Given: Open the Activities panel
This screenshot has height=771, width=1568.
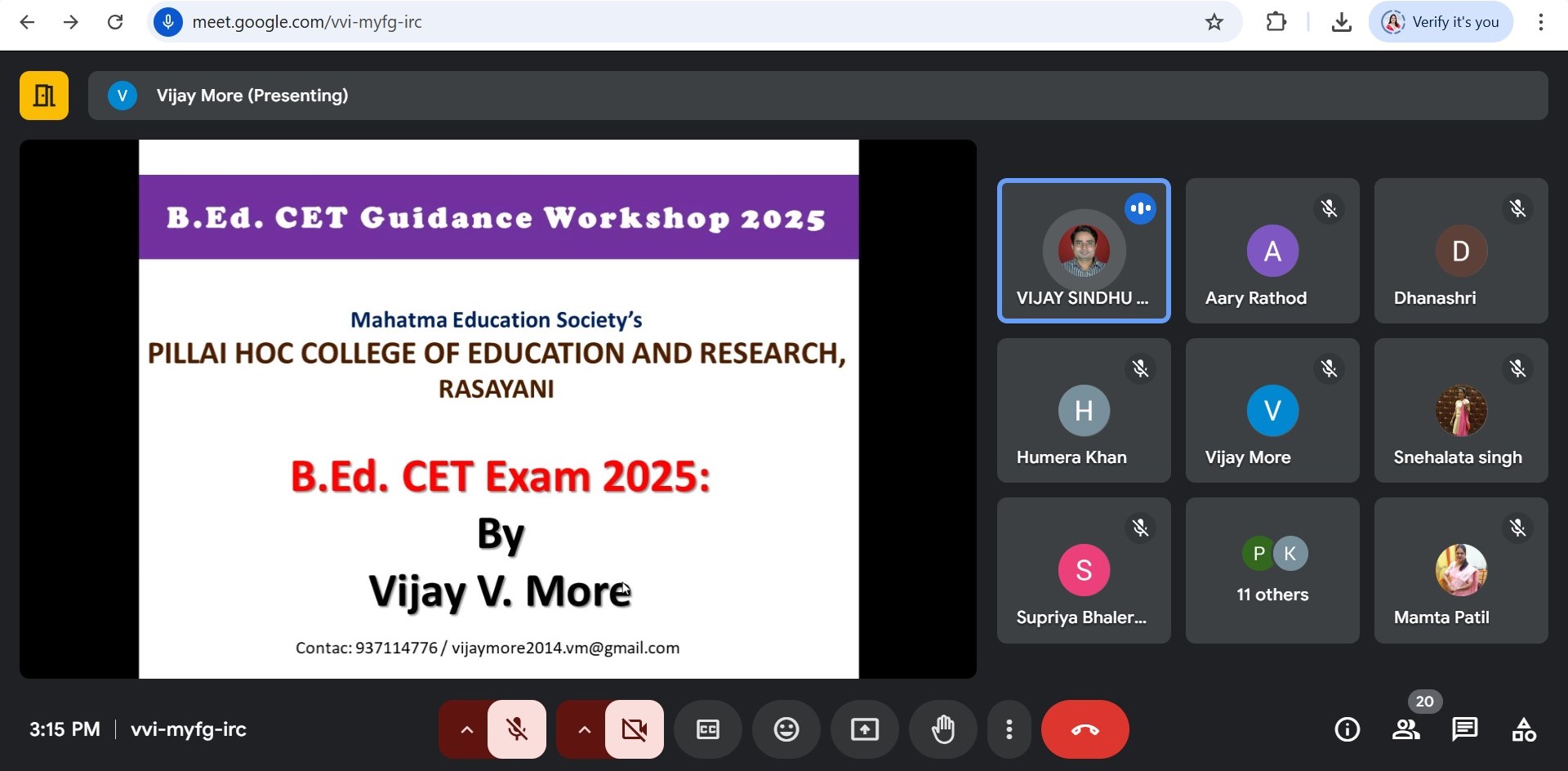Looking at the screenshot, I should (x=1524, y=729).
